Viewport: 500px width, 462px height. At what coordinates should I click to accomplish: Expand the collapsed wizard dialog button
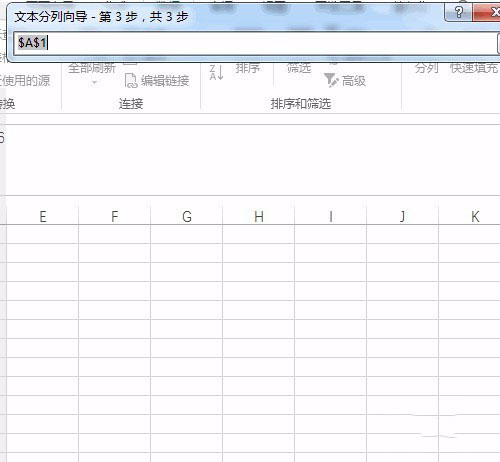(499, 43)
